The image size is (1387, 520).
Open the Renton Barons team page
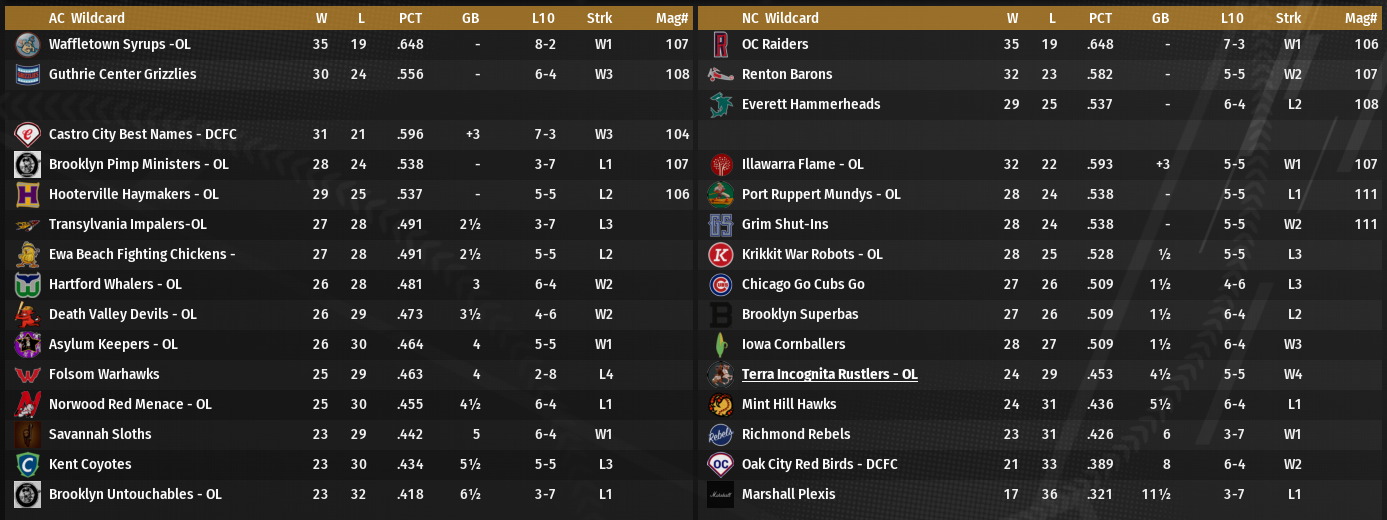[786, 74]
